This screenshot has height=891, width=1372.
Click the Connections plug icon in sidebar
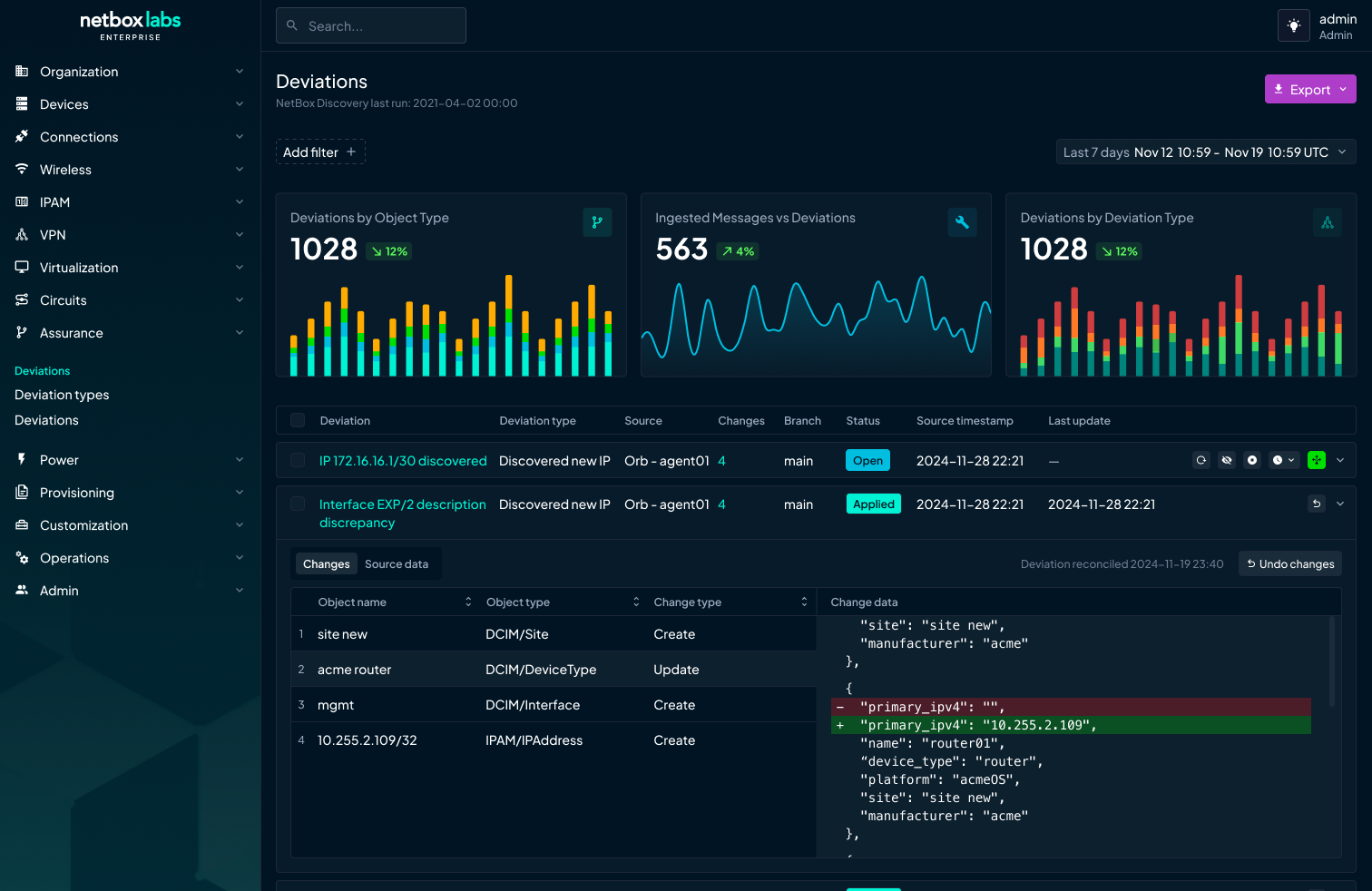22,137
